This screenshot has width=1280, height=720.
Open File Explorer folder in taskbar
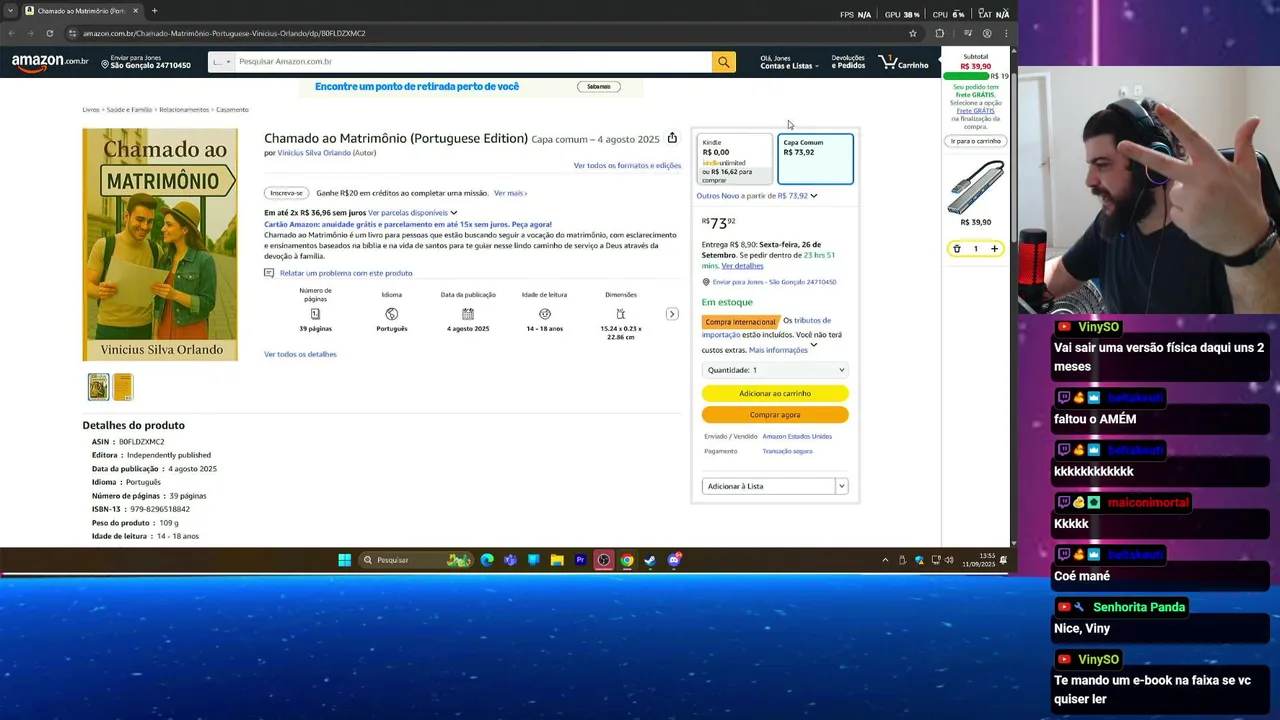click(557, 560)
